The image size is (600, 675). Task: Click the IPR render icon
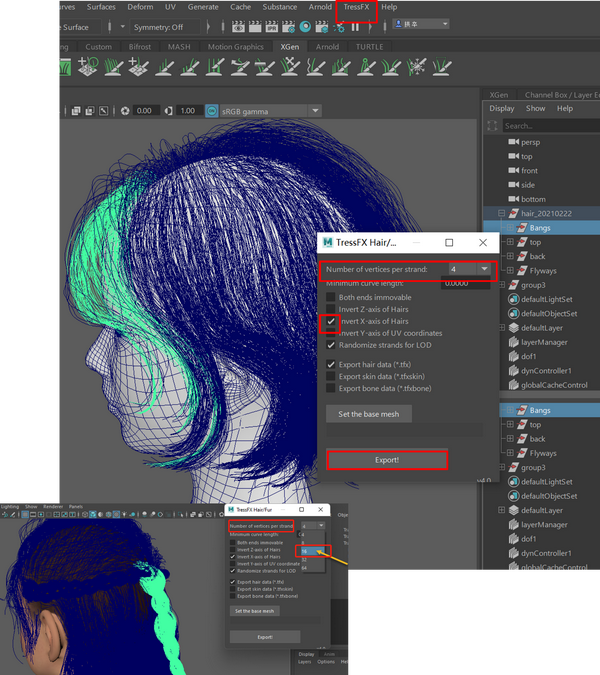pos(272,27)
